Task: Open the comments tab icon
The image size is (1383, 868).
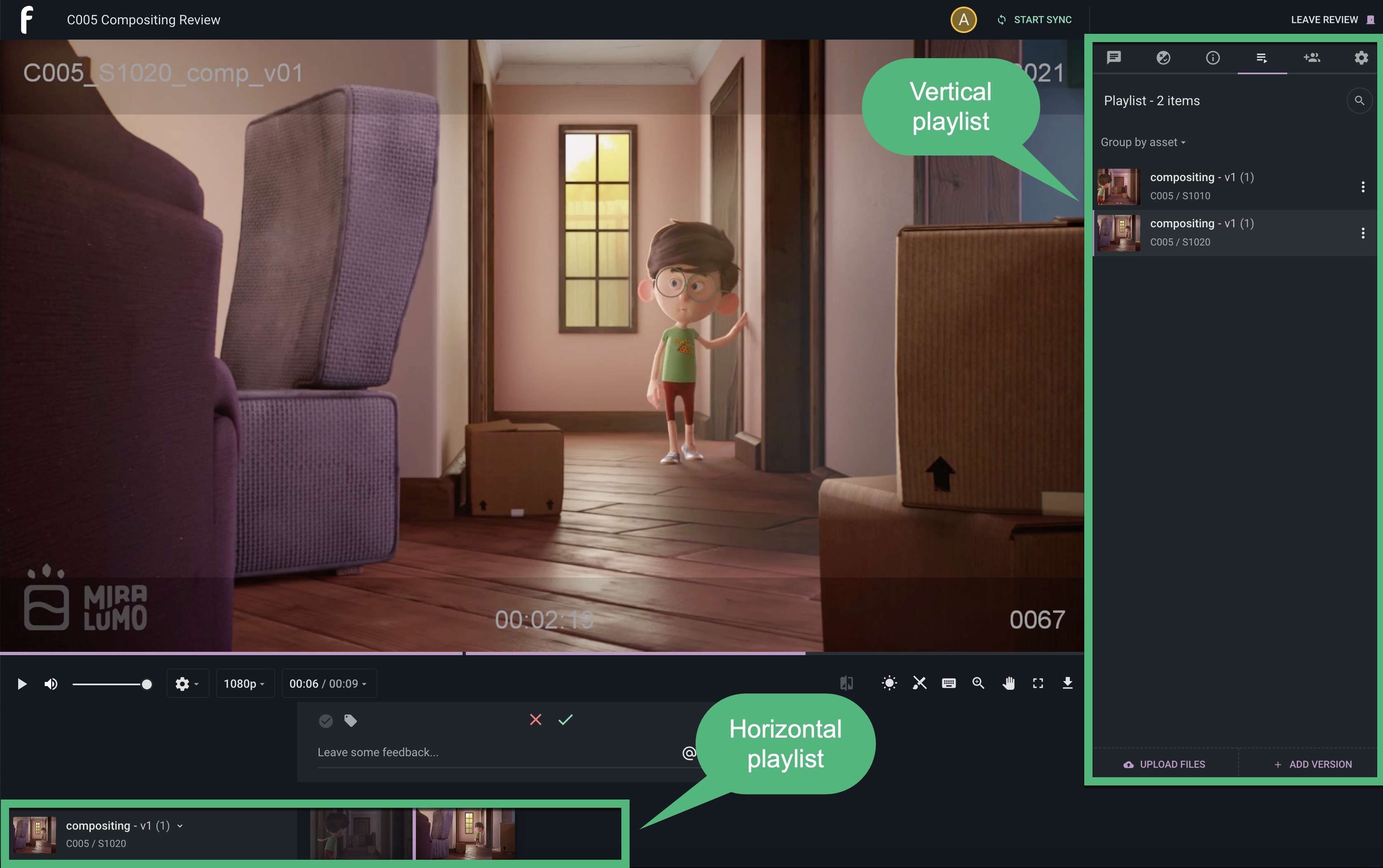Action: coord(1114,57)
